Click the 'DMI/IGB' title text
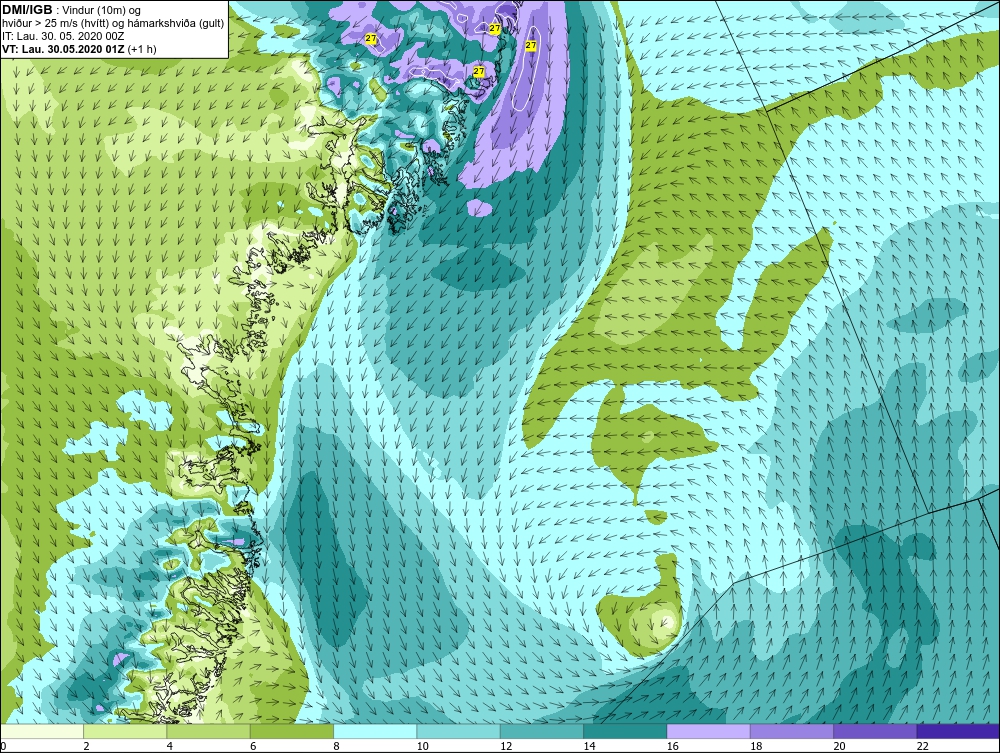Viewport: 1000px width, 753px height. point(27,10)
